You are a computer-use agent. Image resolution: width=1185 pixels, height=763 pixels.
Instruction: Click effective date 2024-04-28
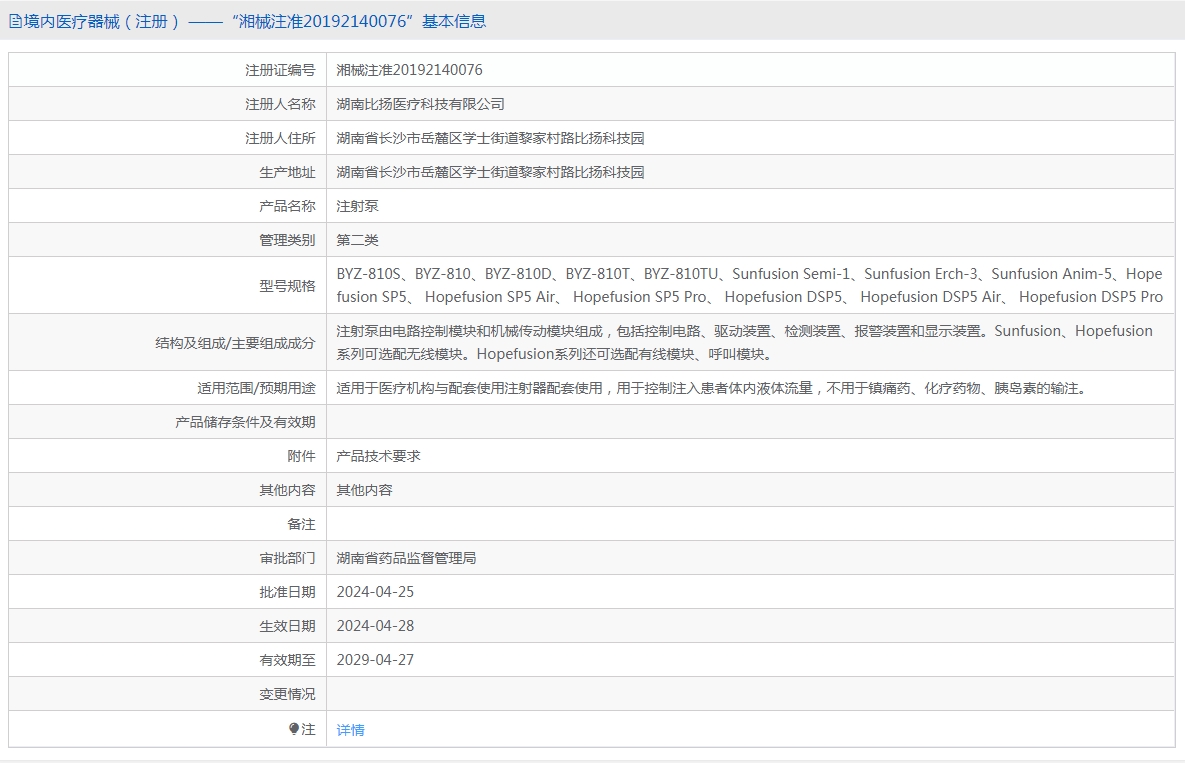pyautogui.click(x=376, y=626)
